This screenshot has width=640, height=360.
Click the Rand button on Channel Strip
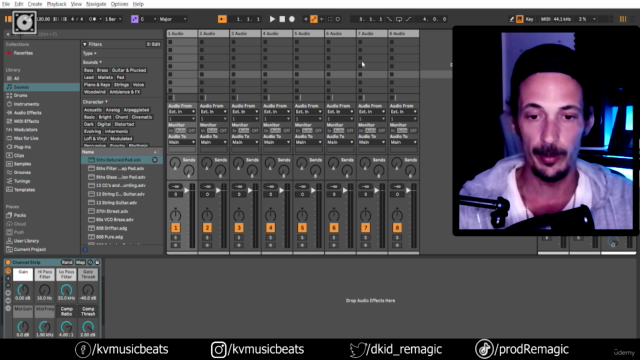[x=67, y=262]
